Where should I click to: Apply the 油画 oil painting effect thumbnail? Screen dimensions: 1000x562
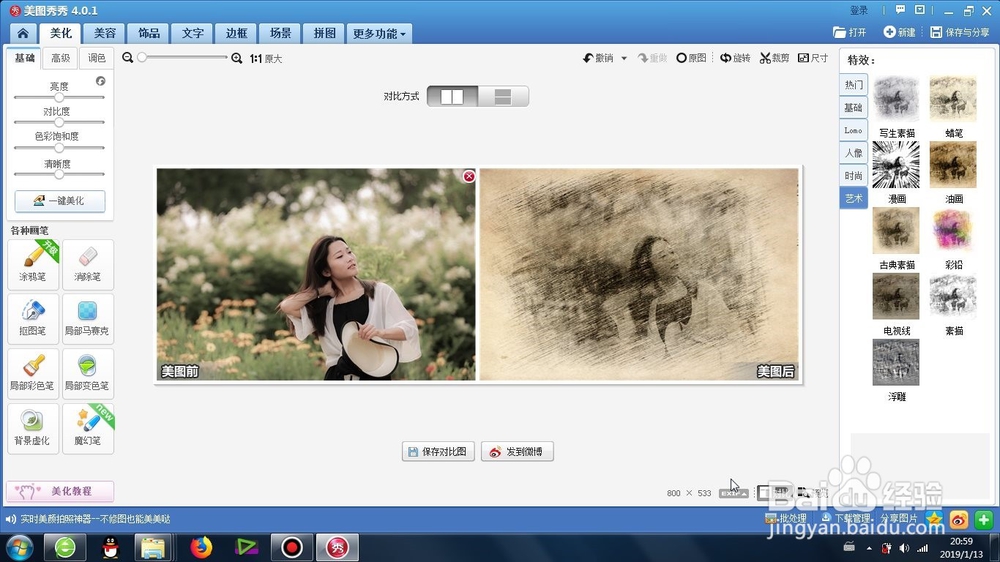coord(953,165)
